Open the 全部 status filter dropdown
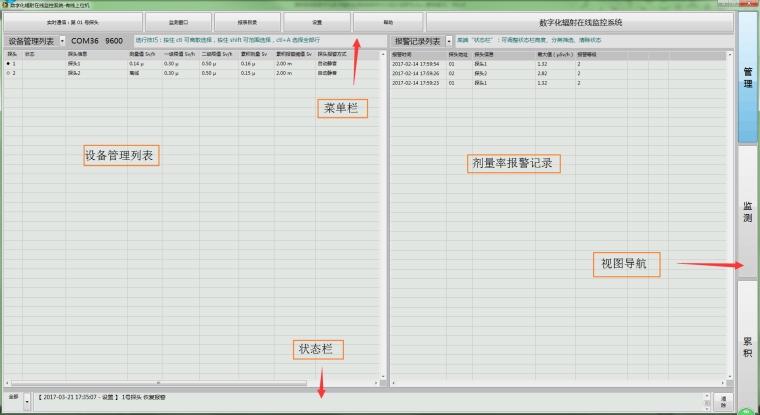Image resolution: width=760 pixels, height=415 pixels. (x=26, y=398)
